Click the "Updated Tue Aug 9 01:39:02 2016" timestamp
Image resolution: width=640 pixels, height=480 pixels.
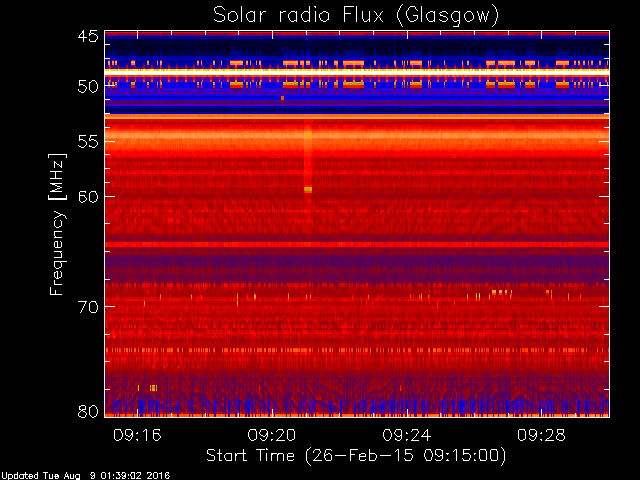tap(85, 476)
